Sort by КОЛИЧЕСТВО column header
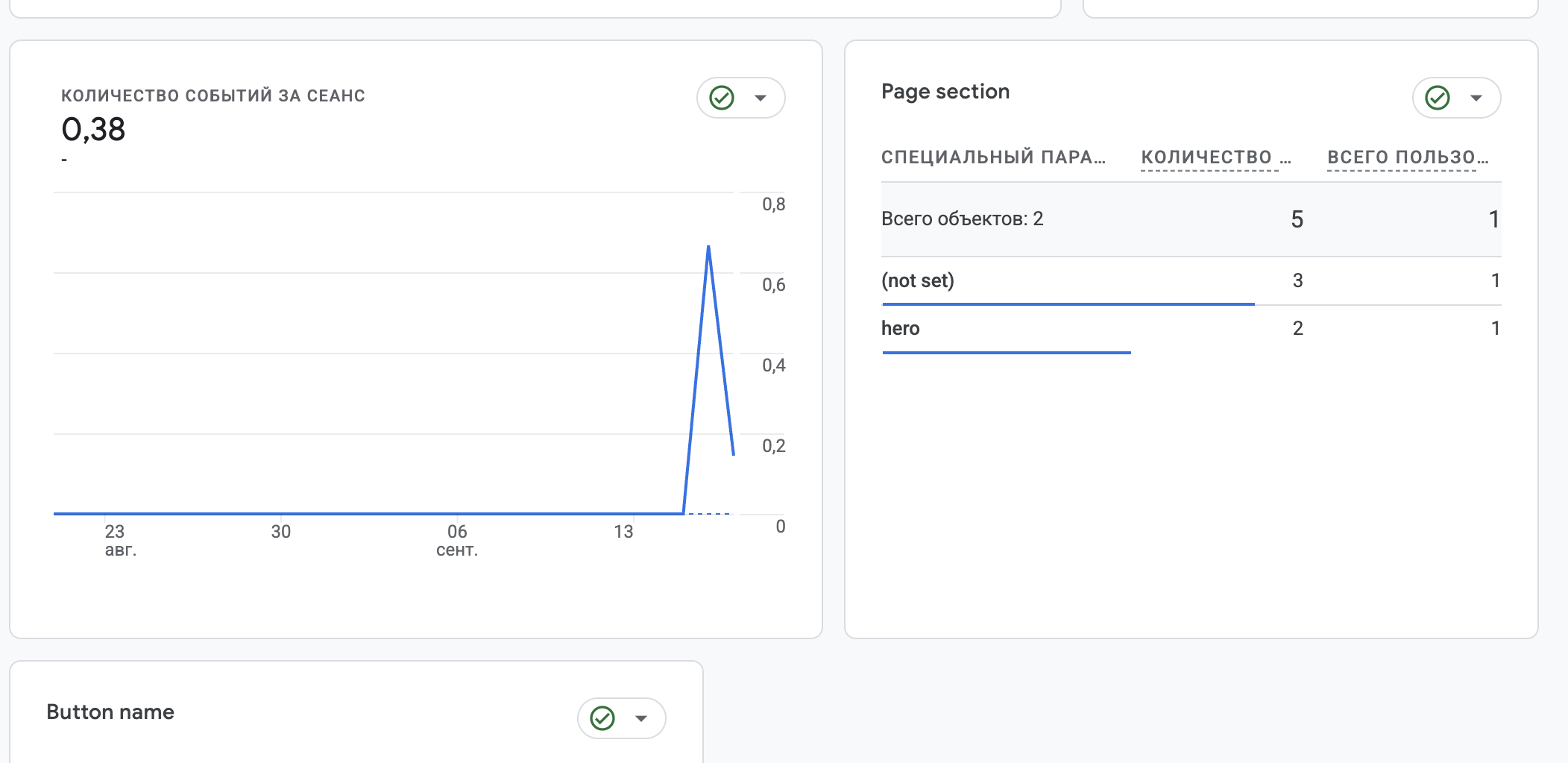This screenshot has width=1568, height=763. (1215, 157)
